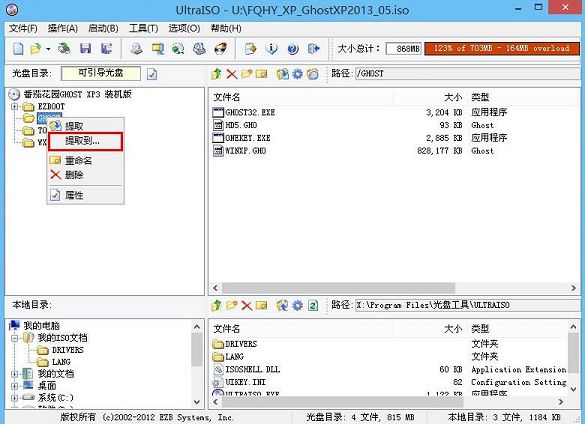The height and width of the screenshot is (424, 585).
Task: Click the disc label icon next to image gear
Action: coord(313,74)
